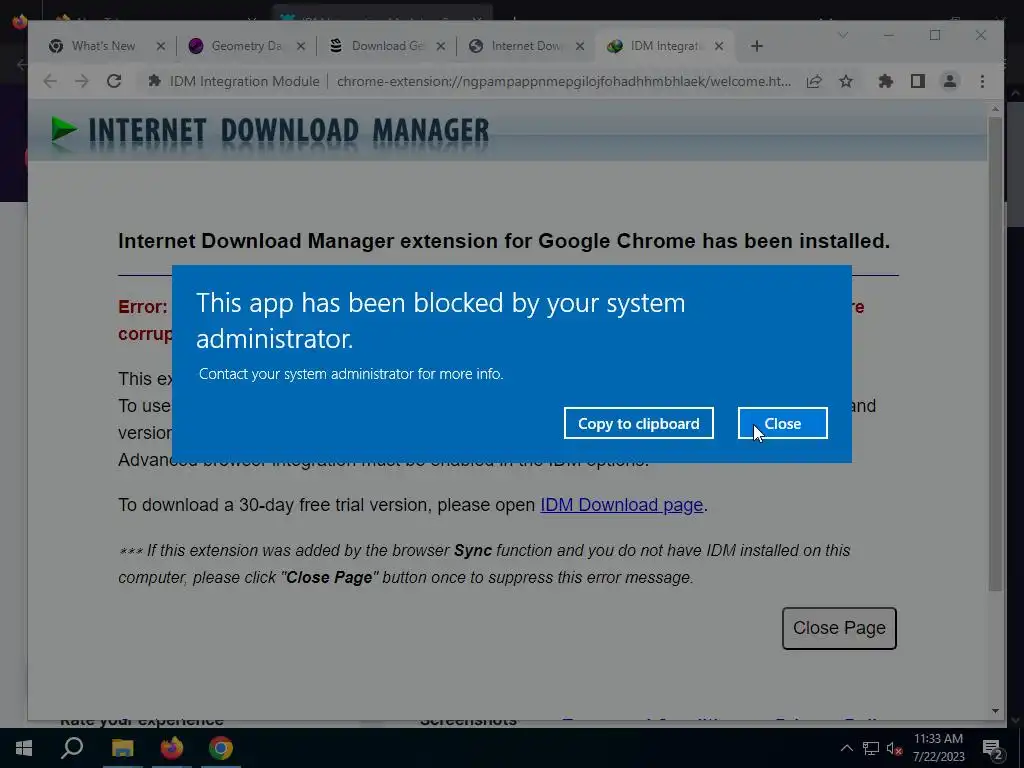Toggle the Chrome side panel

click(x=918, y=81)
